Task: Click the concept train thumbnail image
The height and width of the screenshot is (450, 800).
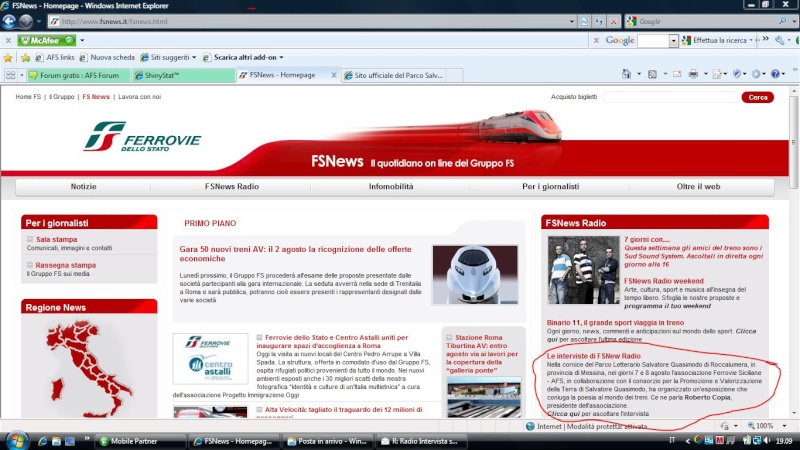Action: [475, 274]
